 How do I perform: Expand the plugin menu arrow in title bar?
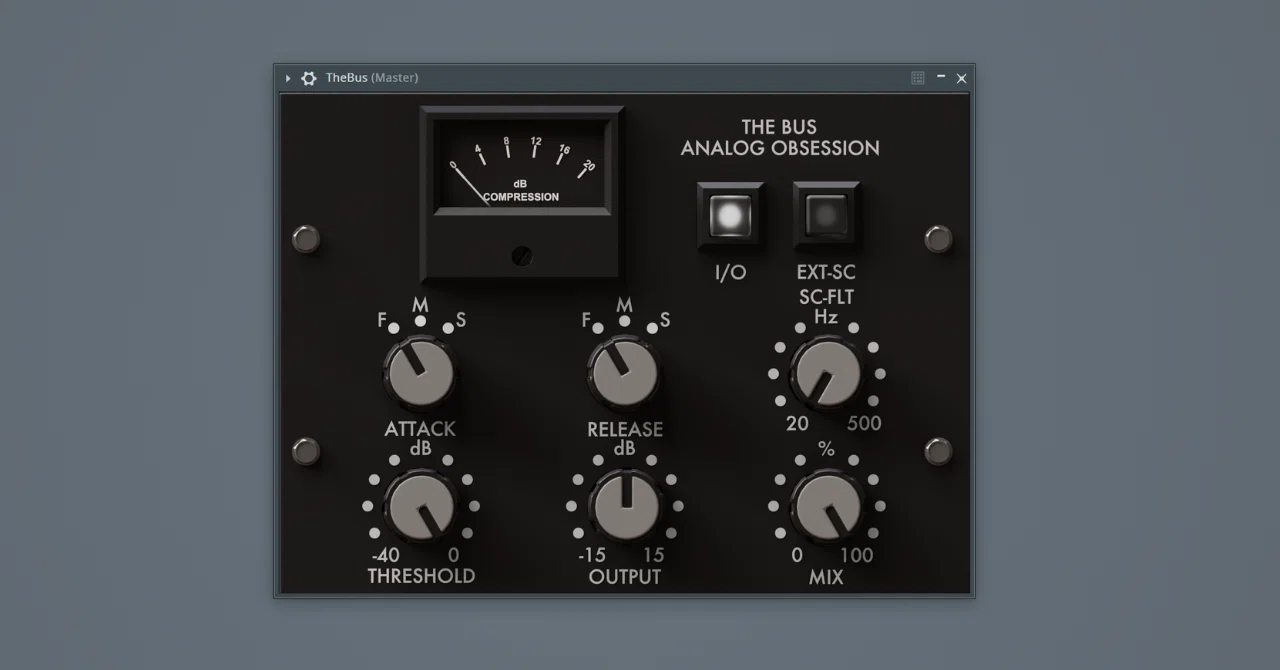click(x=288, y=78)
